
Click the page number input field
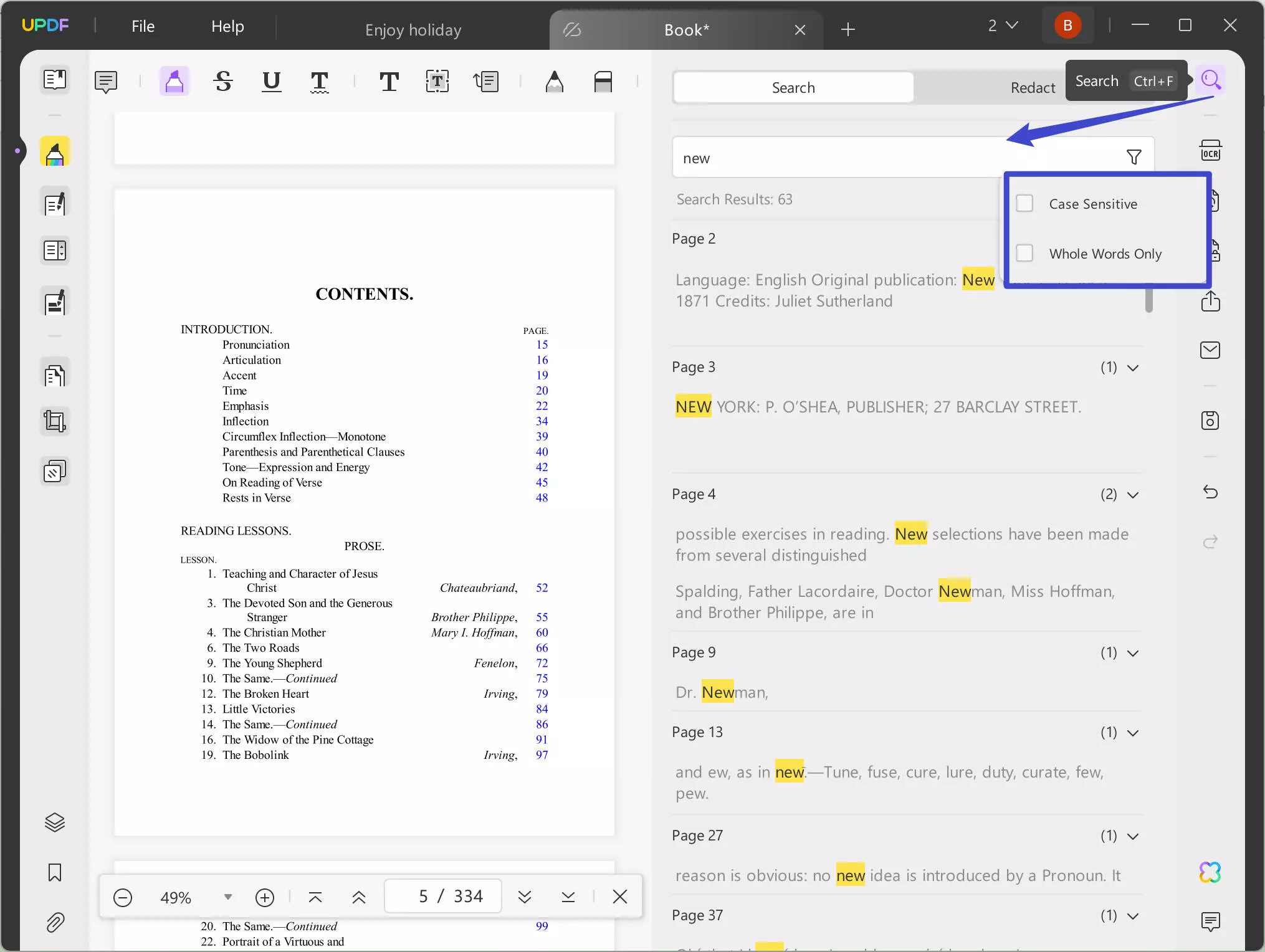[x=443, y=896]
